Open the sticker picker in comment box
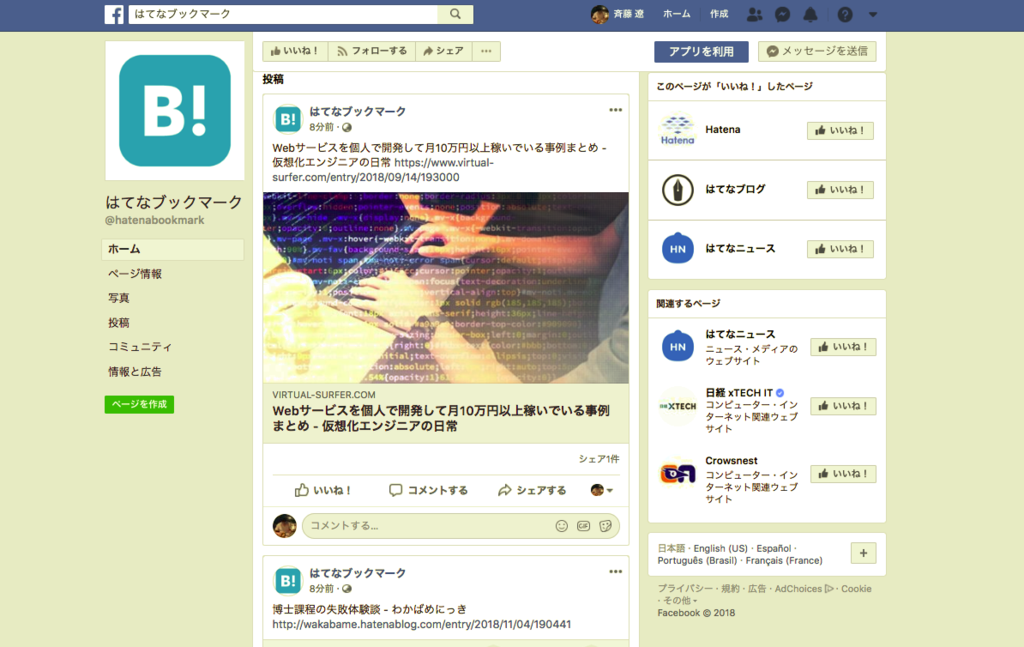The height and width of the screenshot is (647, 1024). point(605,526)
